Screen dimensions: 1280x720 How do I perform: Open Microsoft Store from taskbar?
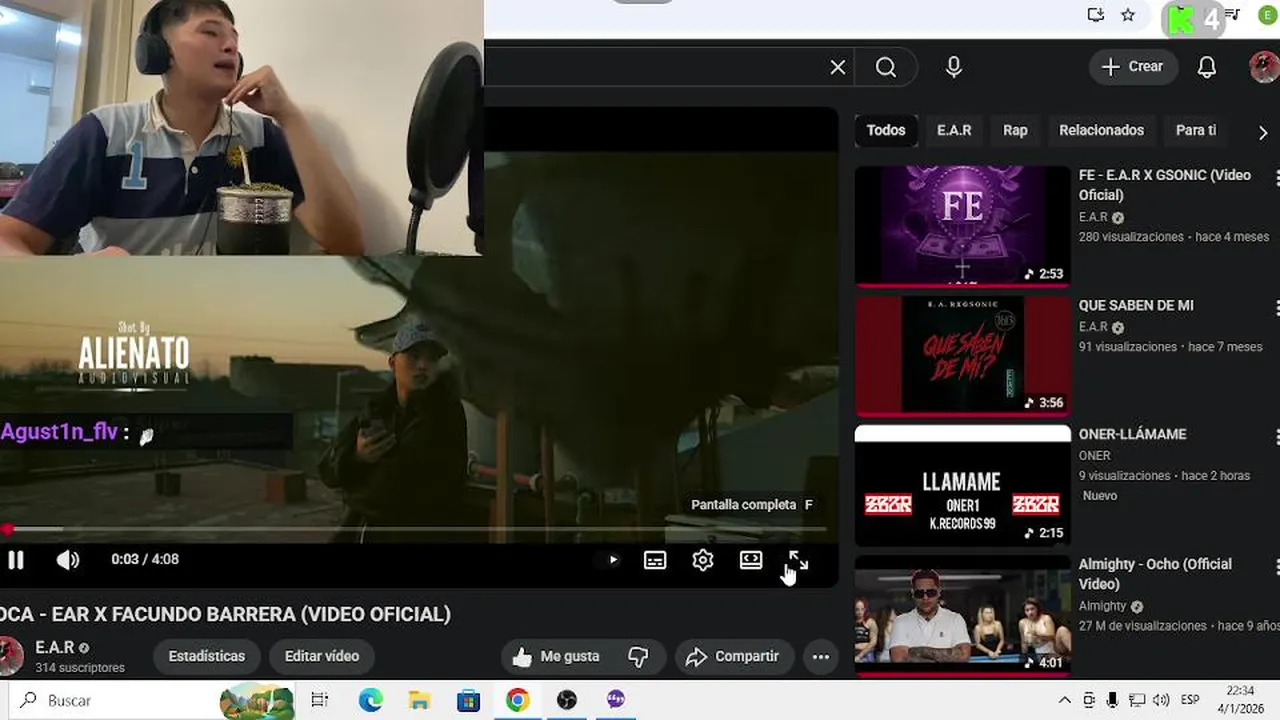468,700
